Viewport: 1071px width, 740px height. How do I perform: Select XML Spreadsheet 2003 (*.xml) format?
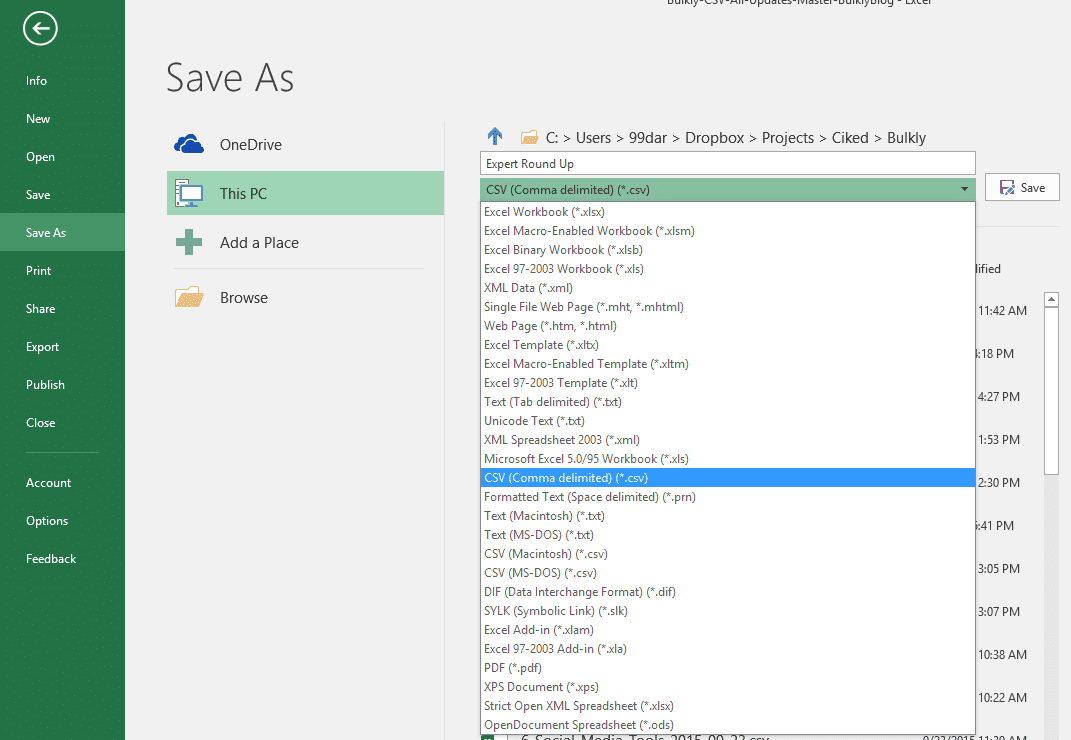pos(728,440)
